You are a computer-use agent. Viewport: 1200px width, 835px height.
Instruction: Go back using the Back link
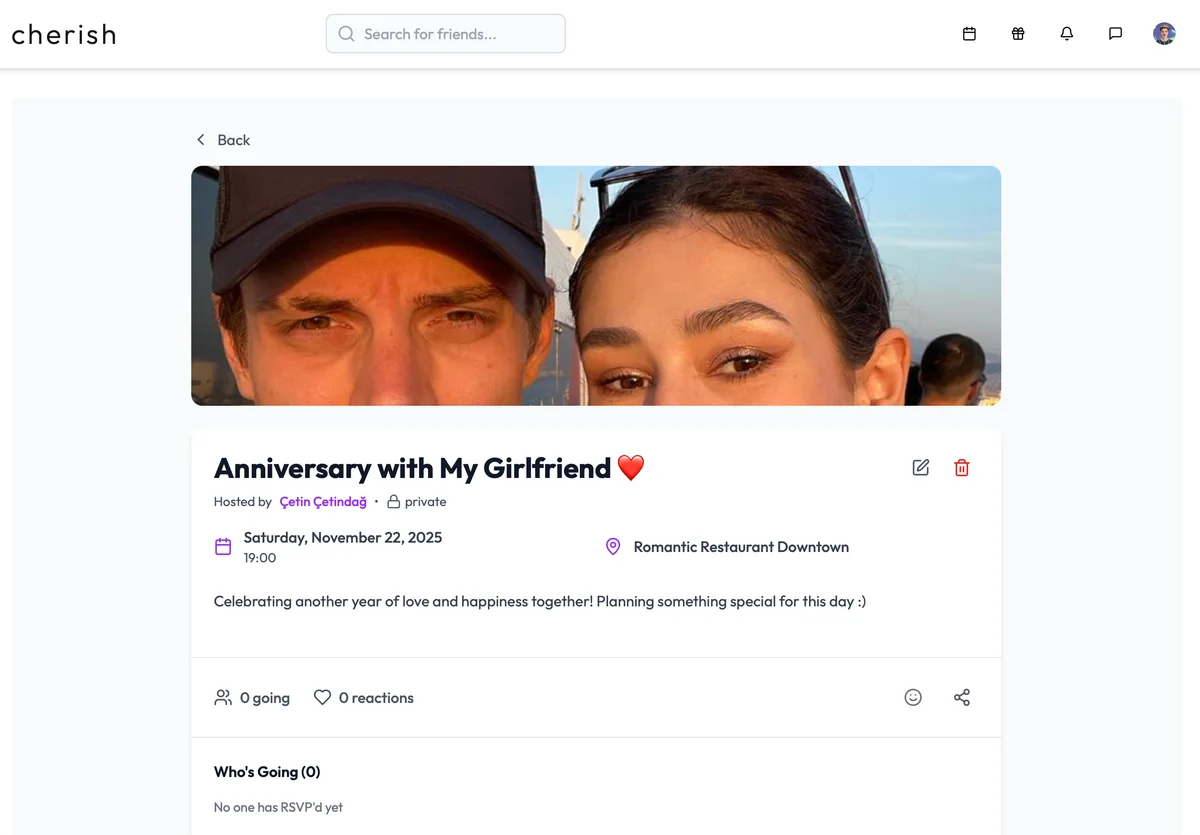pyautogui.click(x=223, y=140)
